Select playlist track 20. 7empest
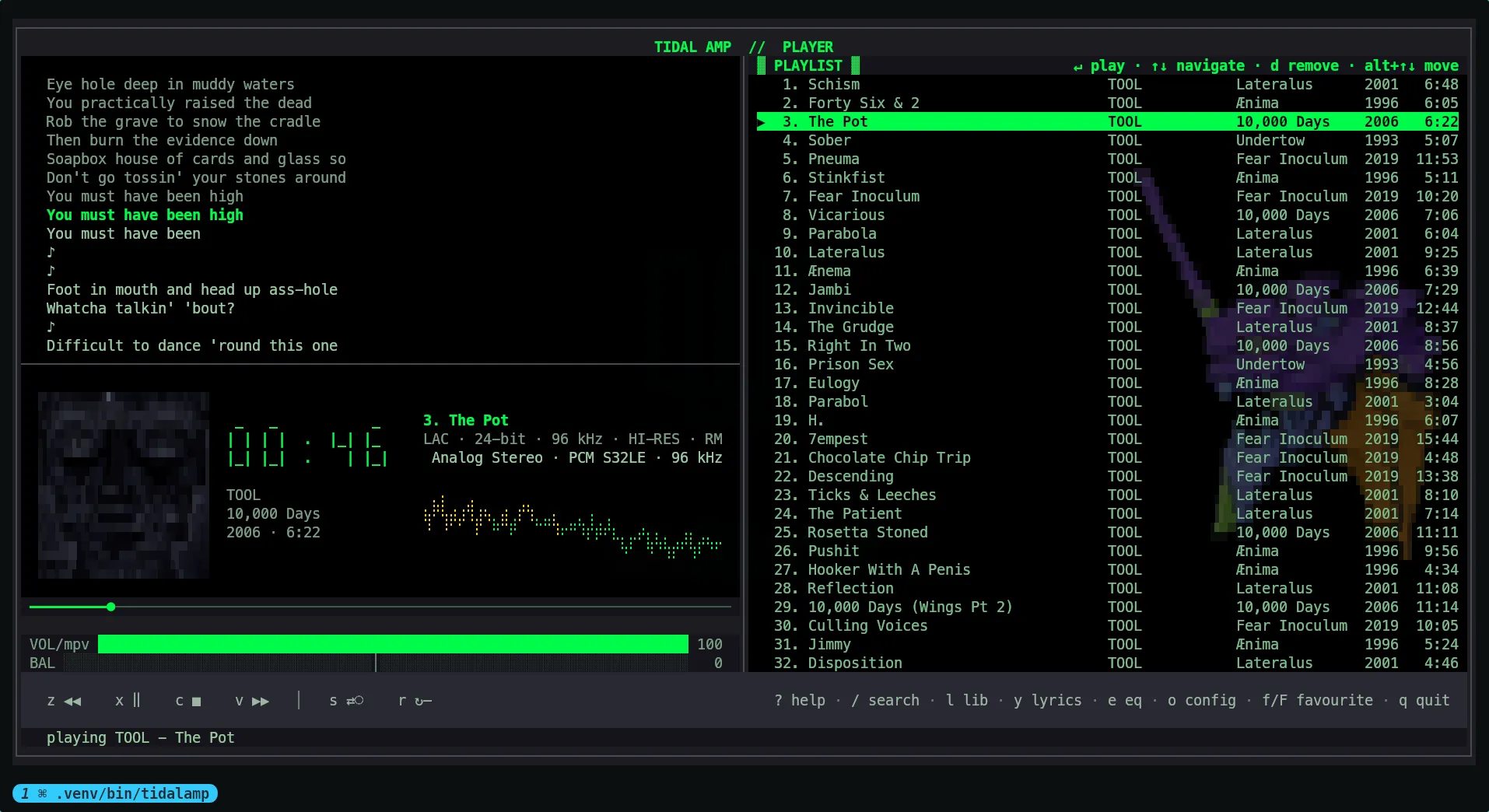1489x812 pixels. (x=1108, y=439)
